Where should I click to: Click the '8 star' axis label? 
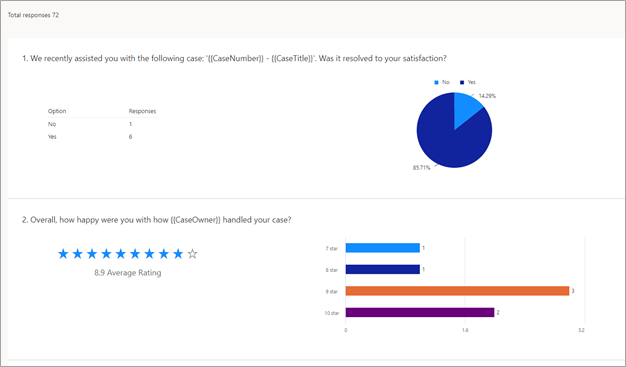[x=331, y=270]
